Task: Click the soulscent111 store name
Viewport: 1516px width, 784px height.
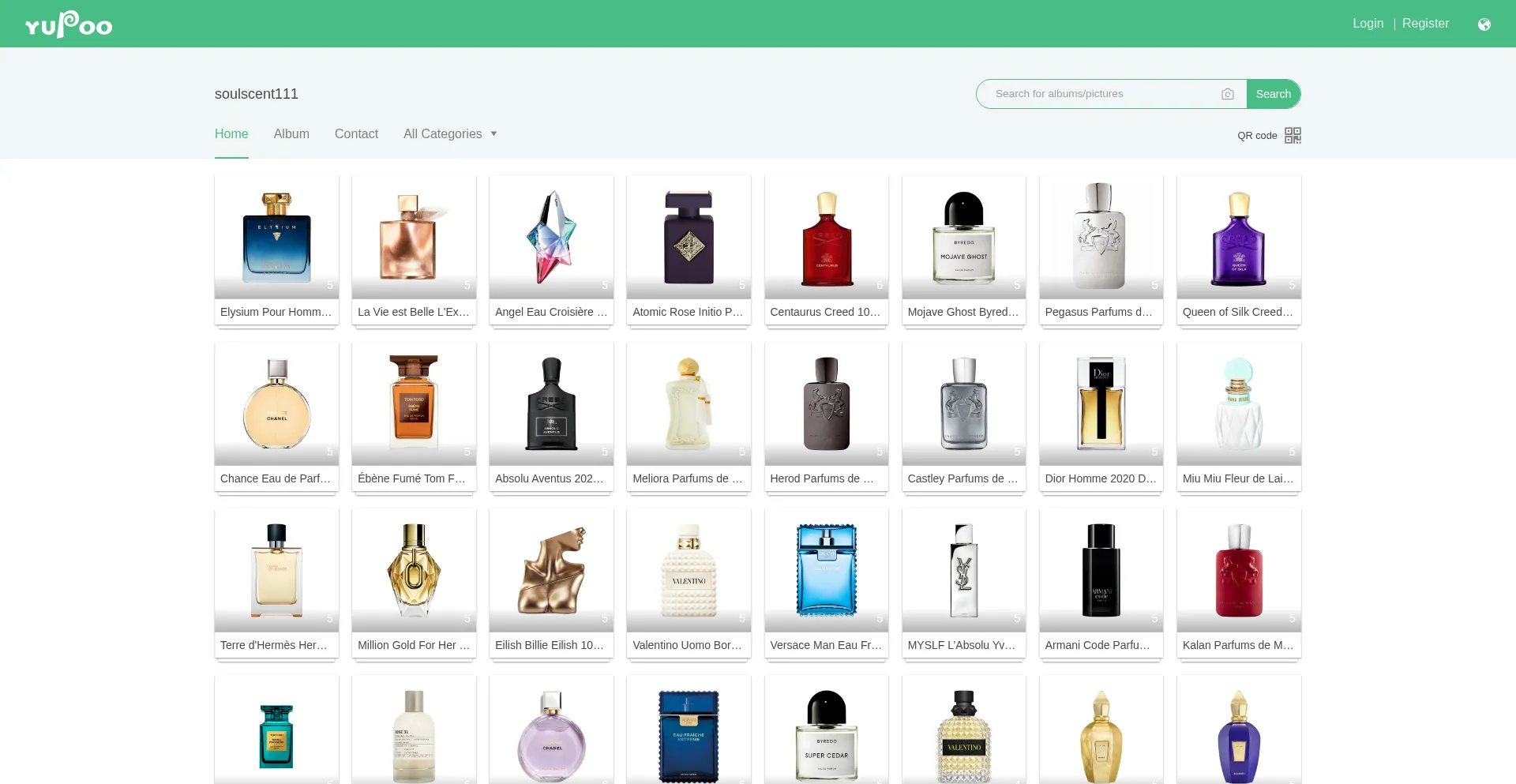Action: [x=257, y=94]
